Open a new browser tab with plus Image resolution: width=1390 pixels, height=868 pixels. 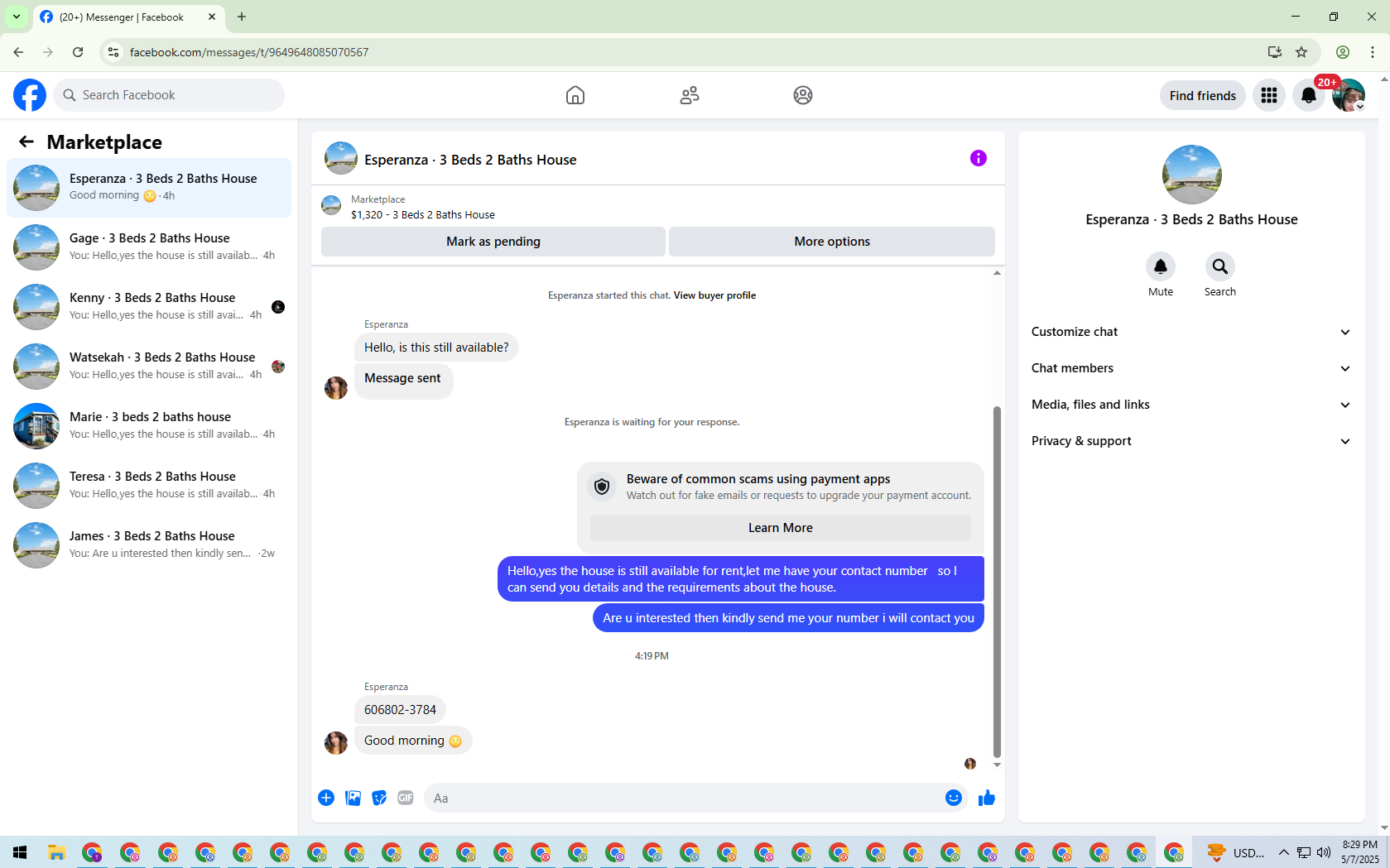(x=242, y=17)
